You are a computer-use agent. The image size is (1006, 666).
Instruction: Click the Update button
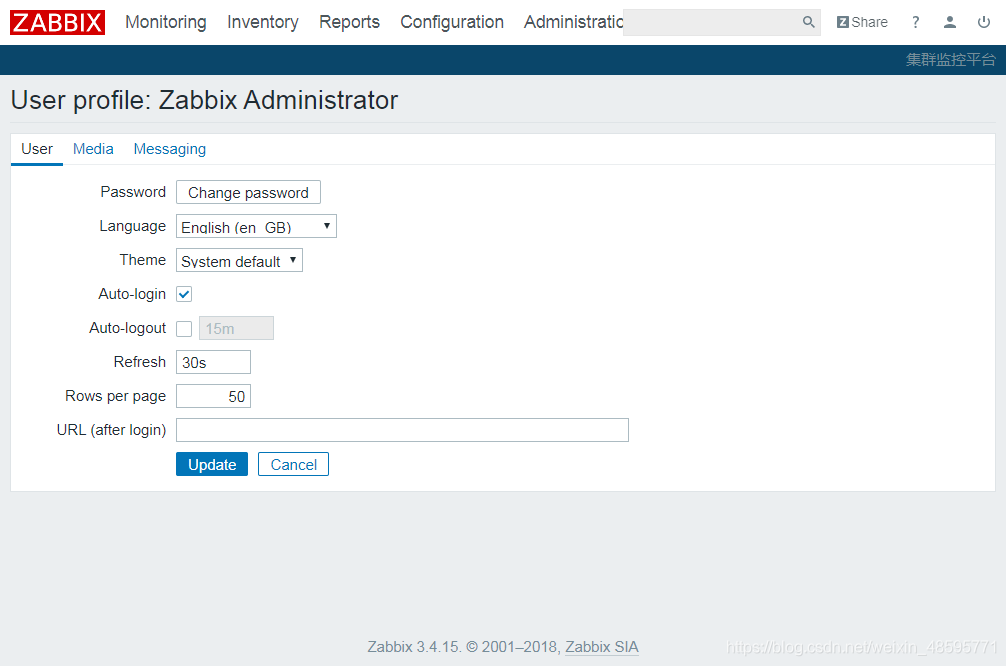tap(212, 465)
